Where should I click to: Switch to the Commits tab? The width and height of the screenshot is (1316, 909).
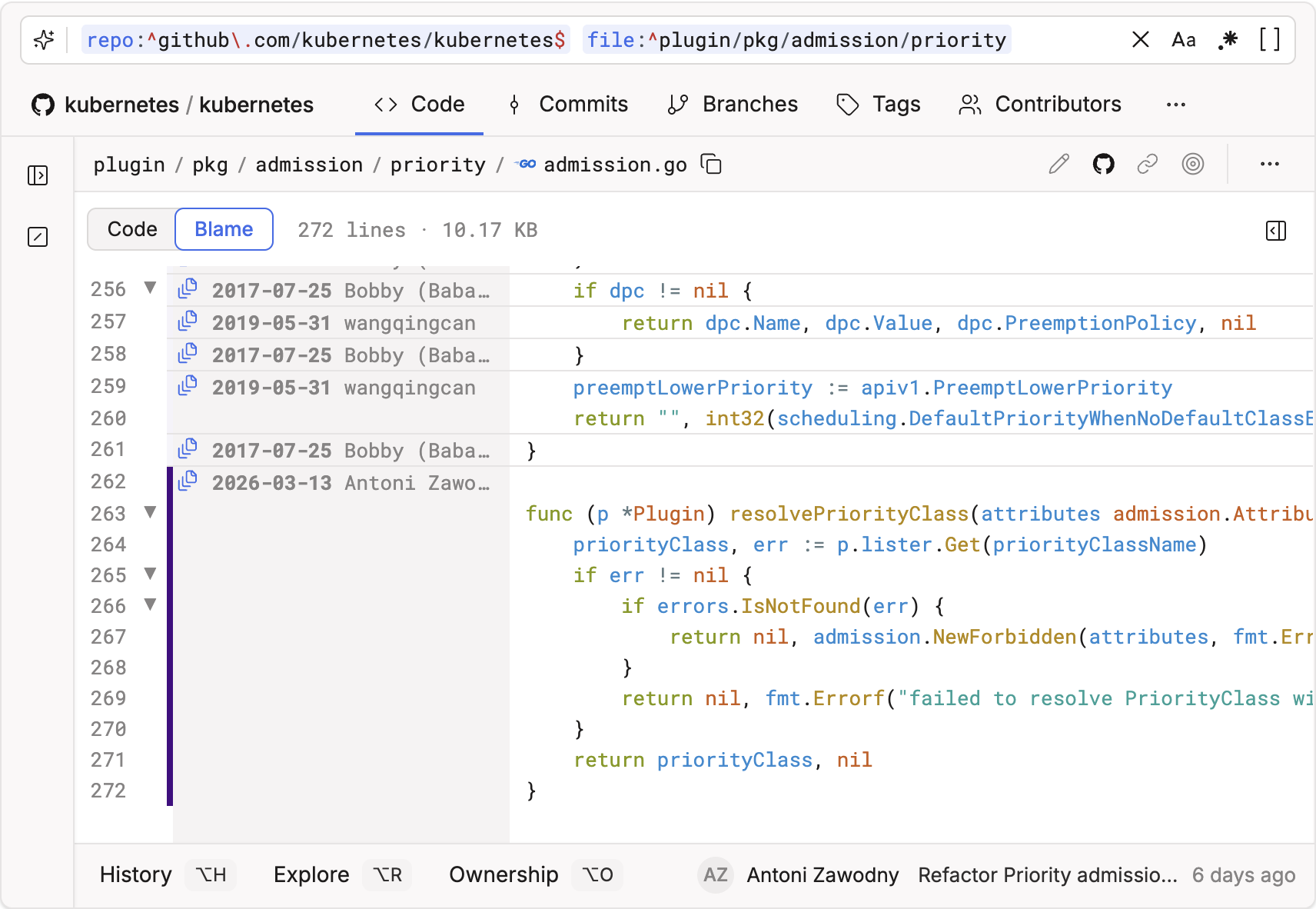569,105
